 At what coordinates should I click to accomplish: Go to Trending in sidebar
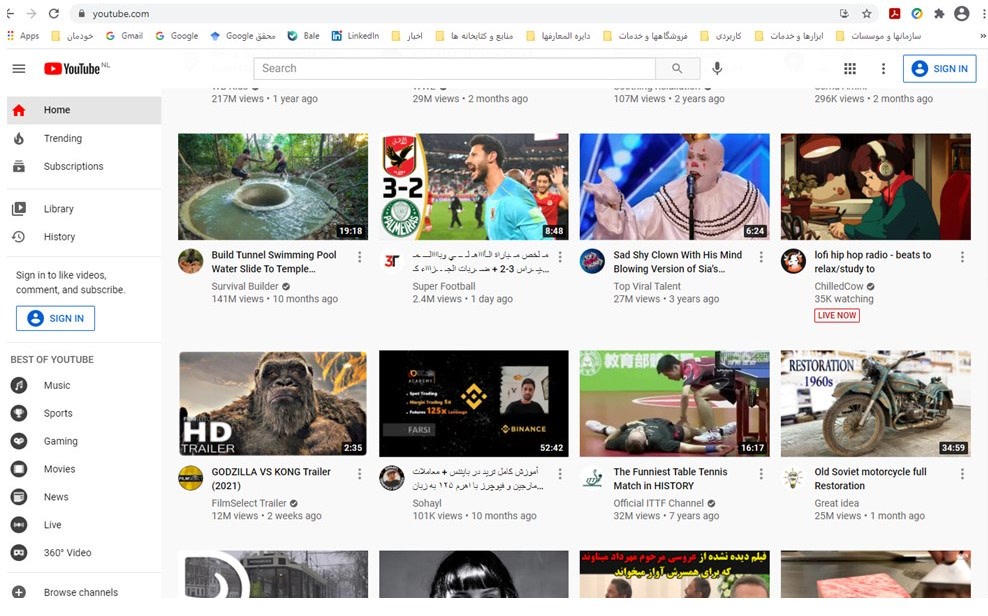pyautogui.click(x=84, y=139)
